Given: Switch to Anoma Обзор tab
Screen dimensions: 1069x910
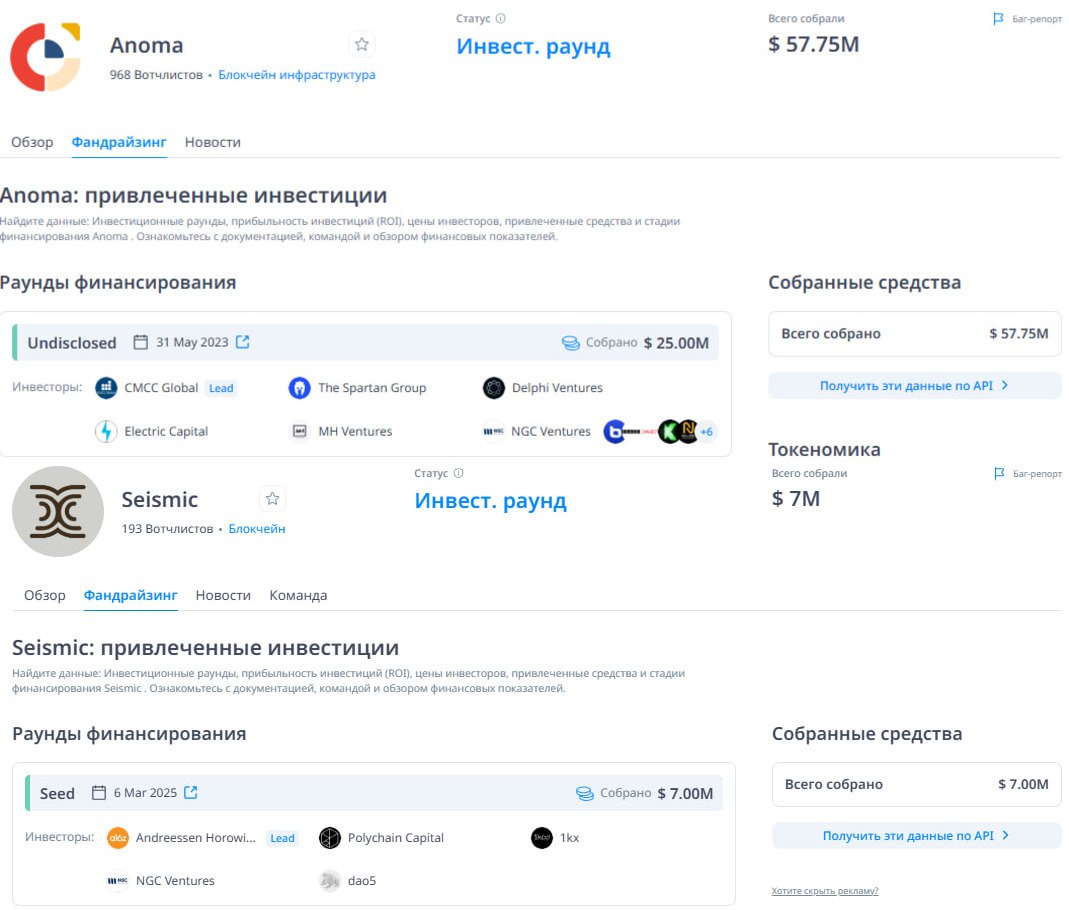Looking at the screenshot, I should 32,142.
